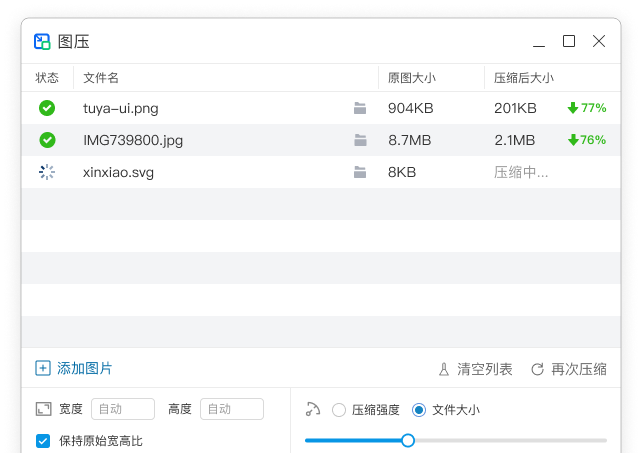
Task: Click the plus icon beside 添加图片
Action: pos(43,368)
